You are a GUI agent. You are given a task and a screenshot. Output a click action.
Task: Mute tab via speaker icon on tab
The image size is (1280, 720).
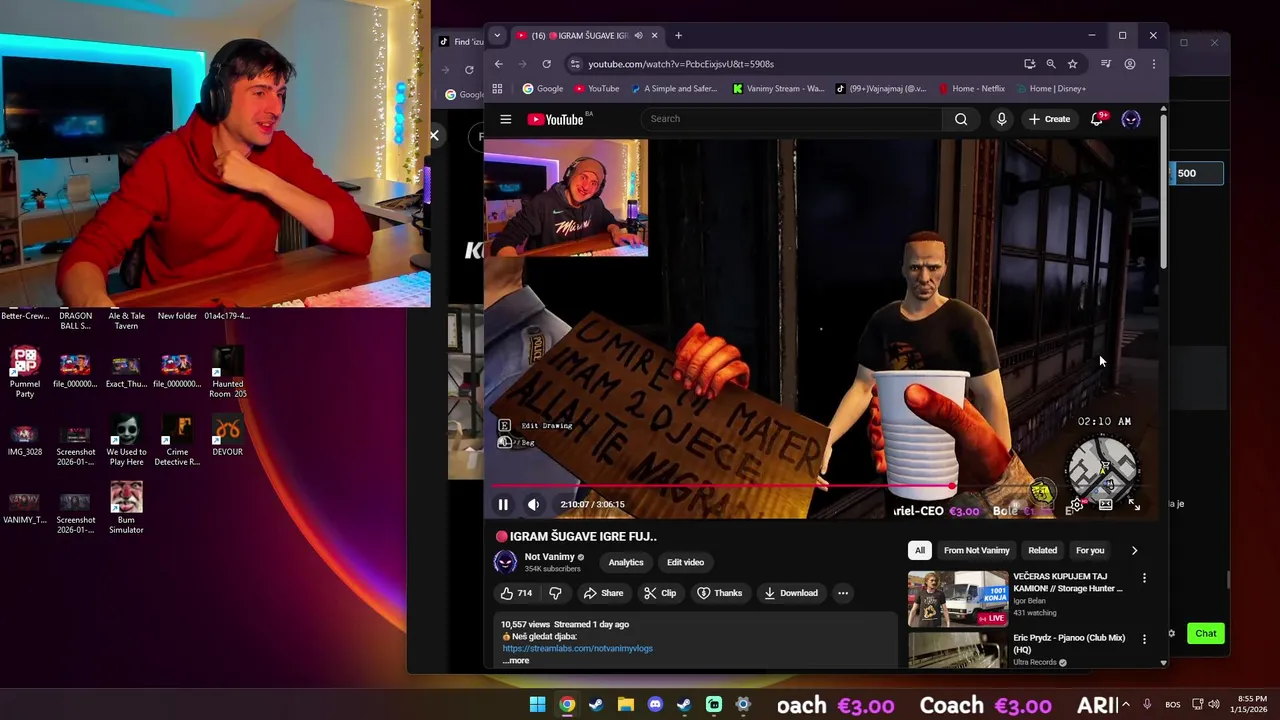pos(638,36)
